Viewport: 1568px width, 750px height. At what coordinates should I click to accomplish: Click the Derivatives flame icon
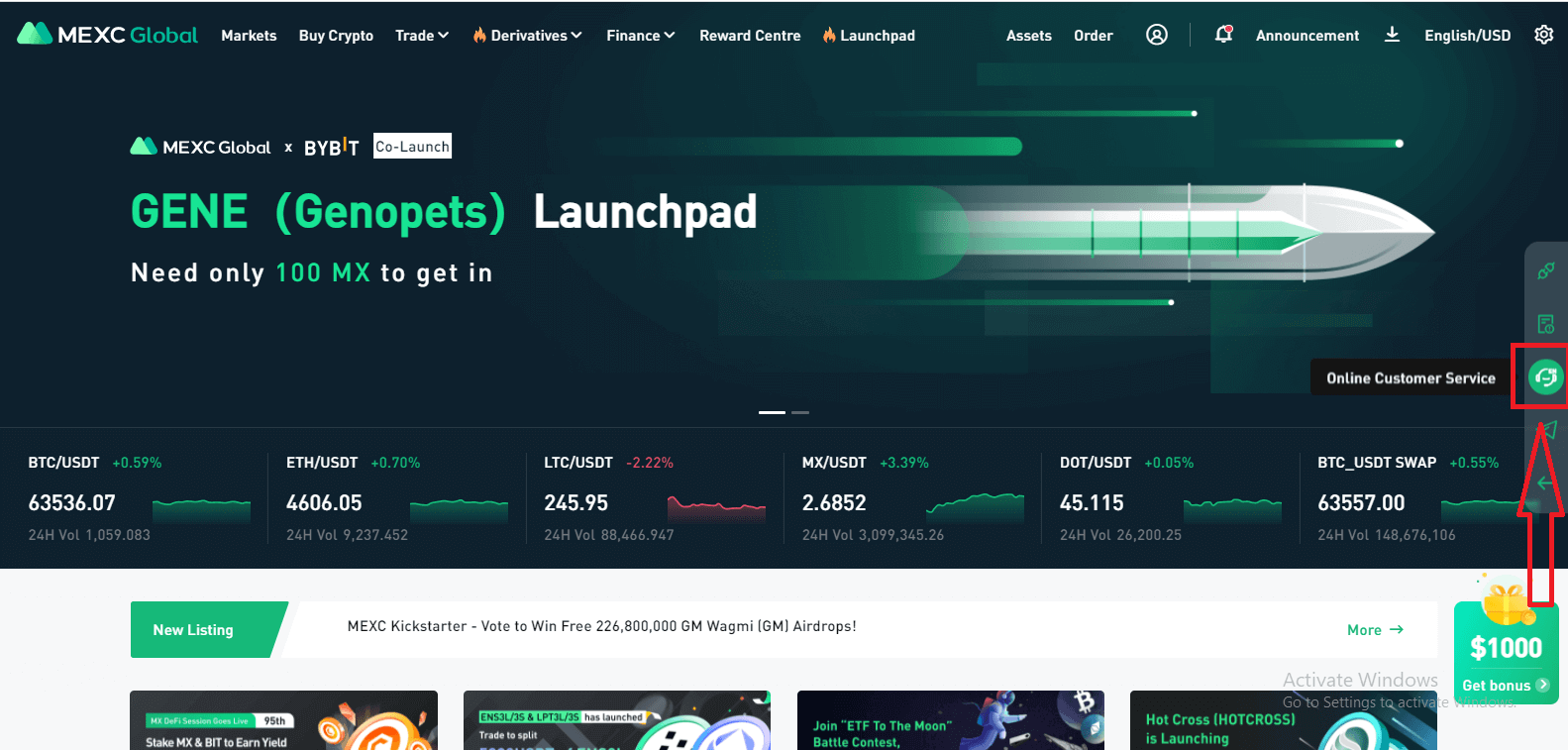click(479, 35)
